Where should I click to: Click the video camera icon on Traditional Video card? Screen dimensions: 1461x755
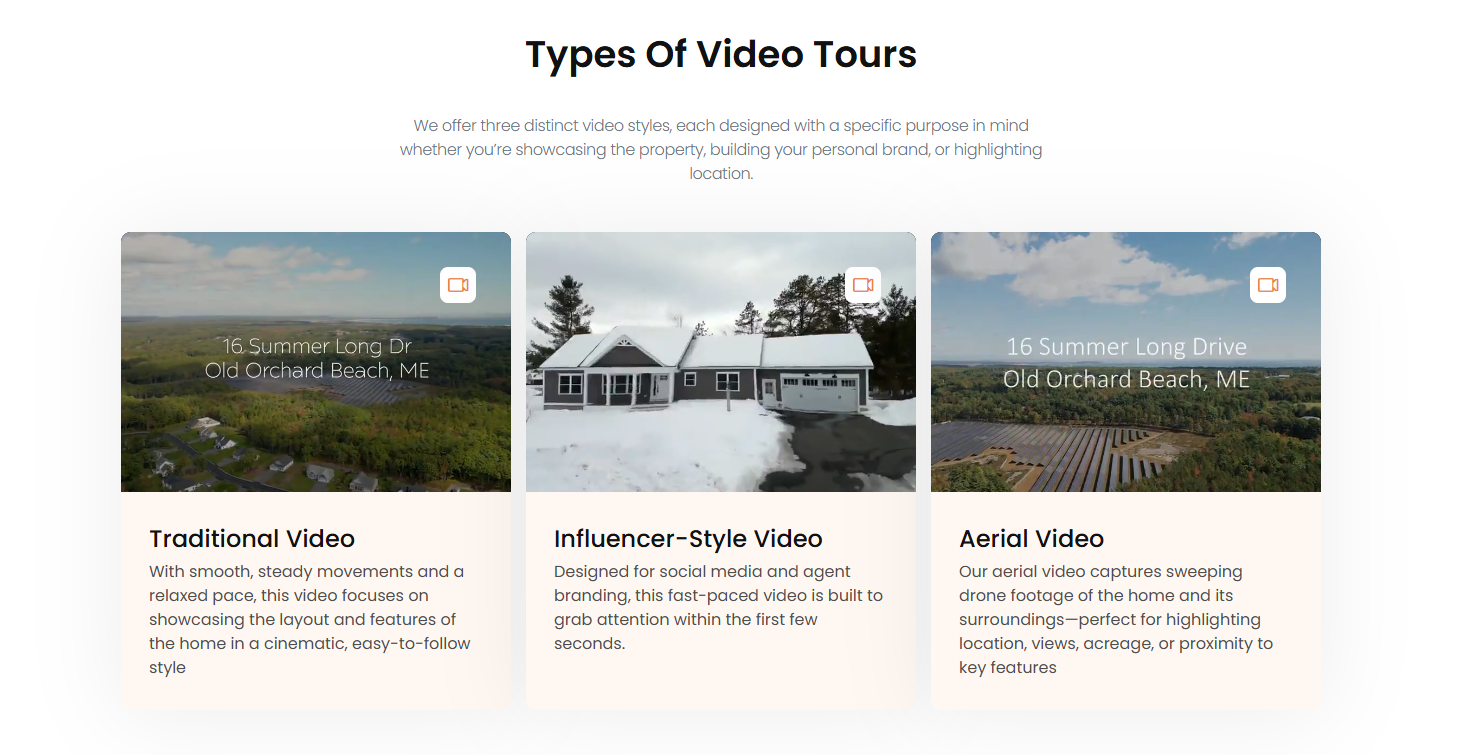(x=458, y=285)
